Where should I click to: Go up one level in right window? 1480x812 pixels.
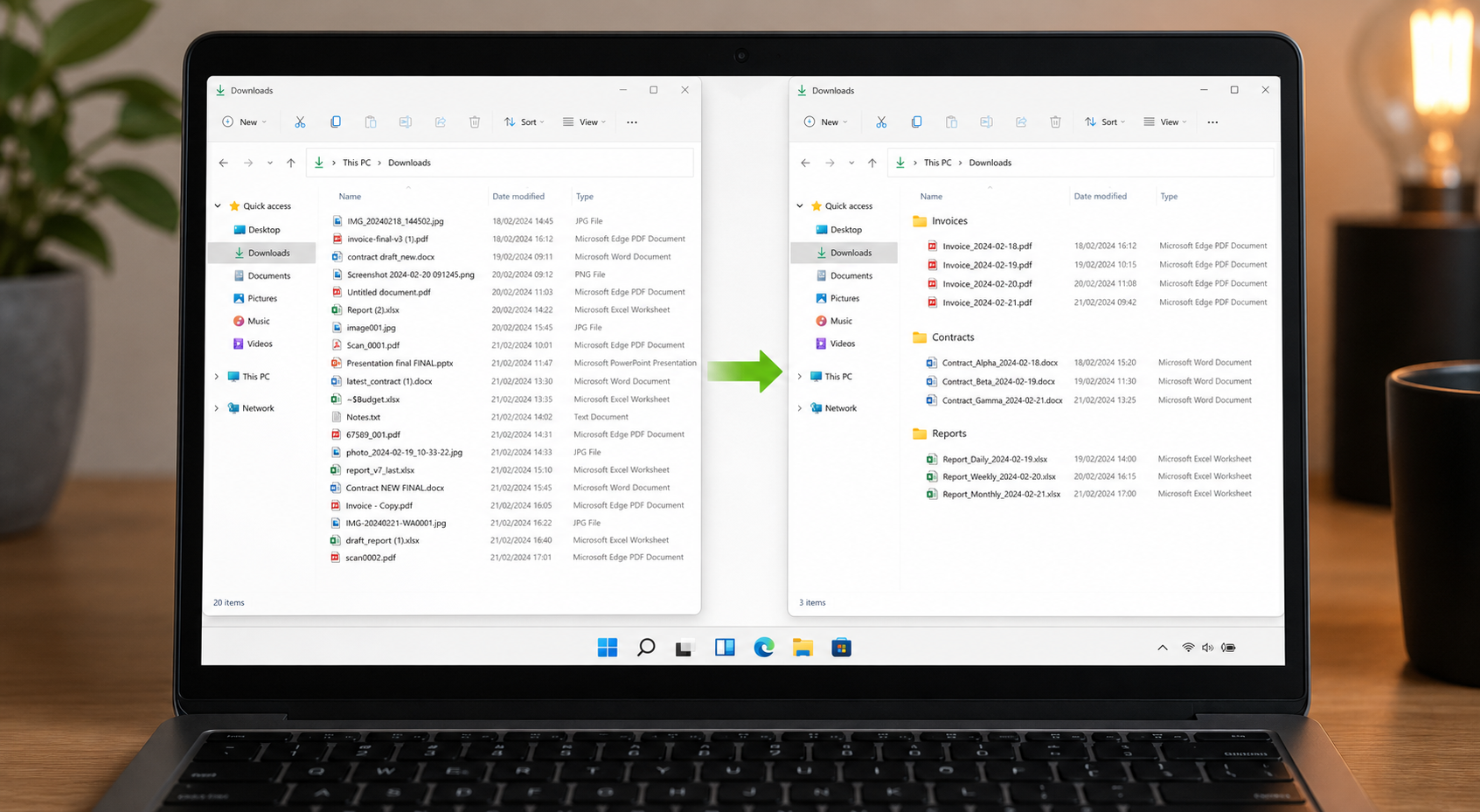coord(872,163)
